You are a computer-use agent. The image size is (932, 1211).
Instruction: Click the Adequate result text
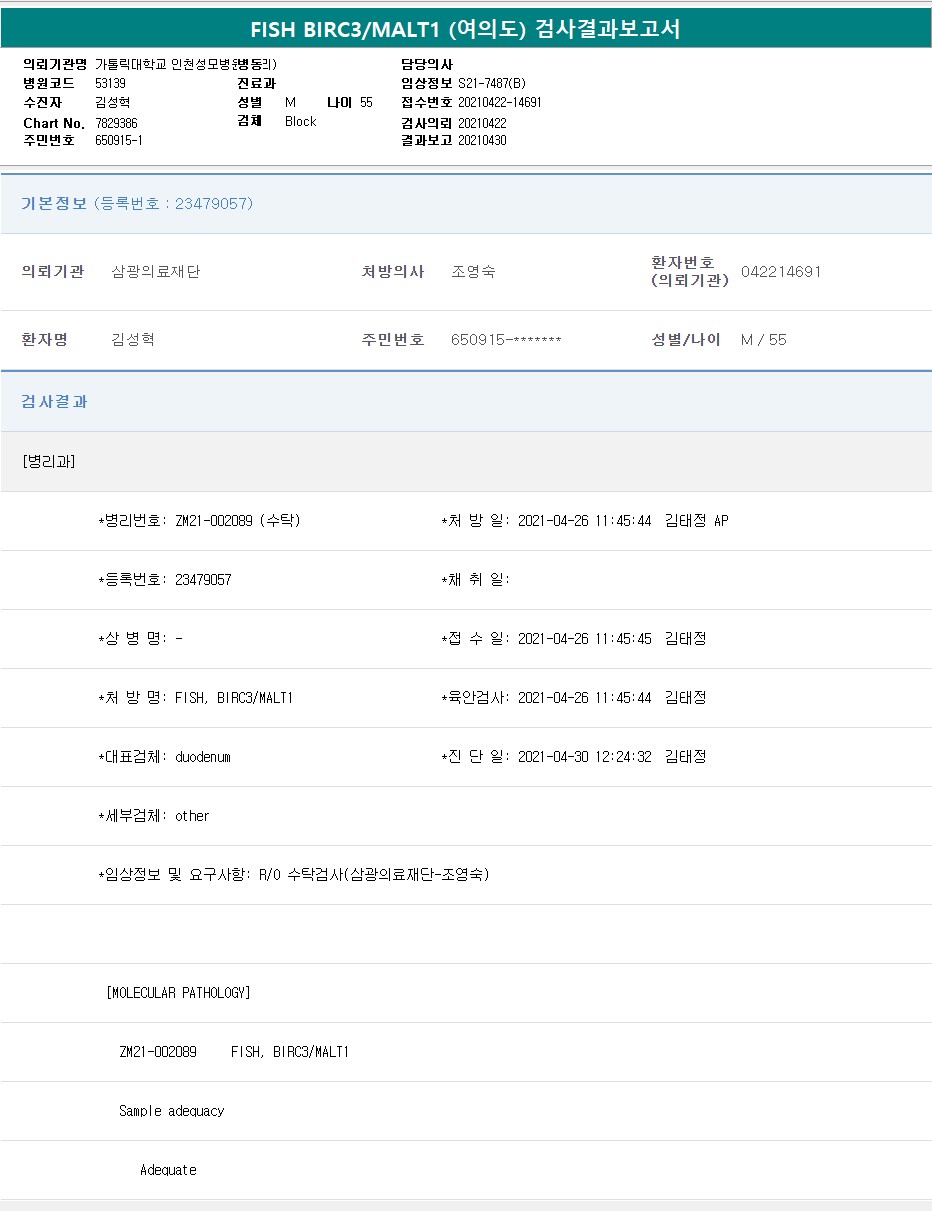pyautogui.click(x=168, y=1170)
